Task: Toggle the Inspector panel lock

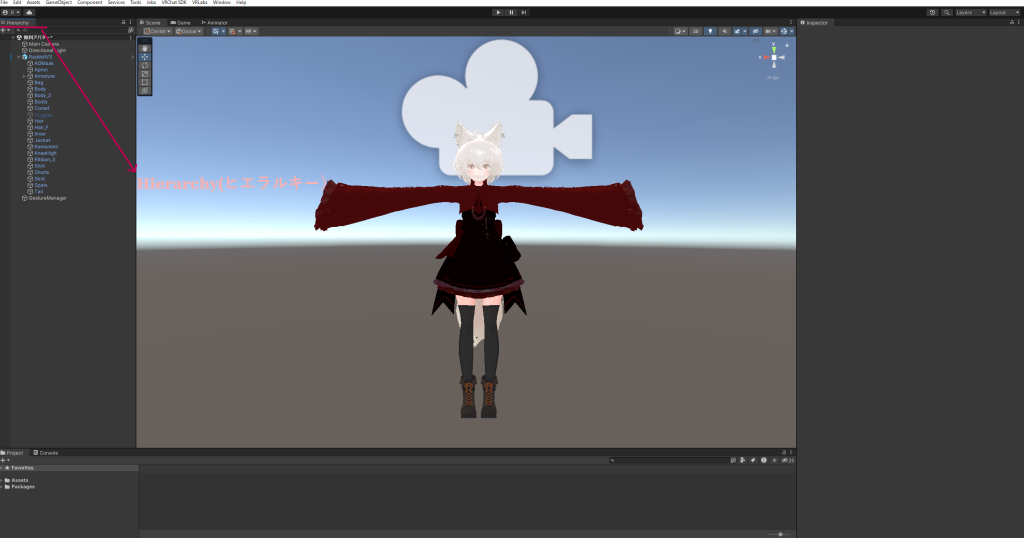Action: 1010,22
